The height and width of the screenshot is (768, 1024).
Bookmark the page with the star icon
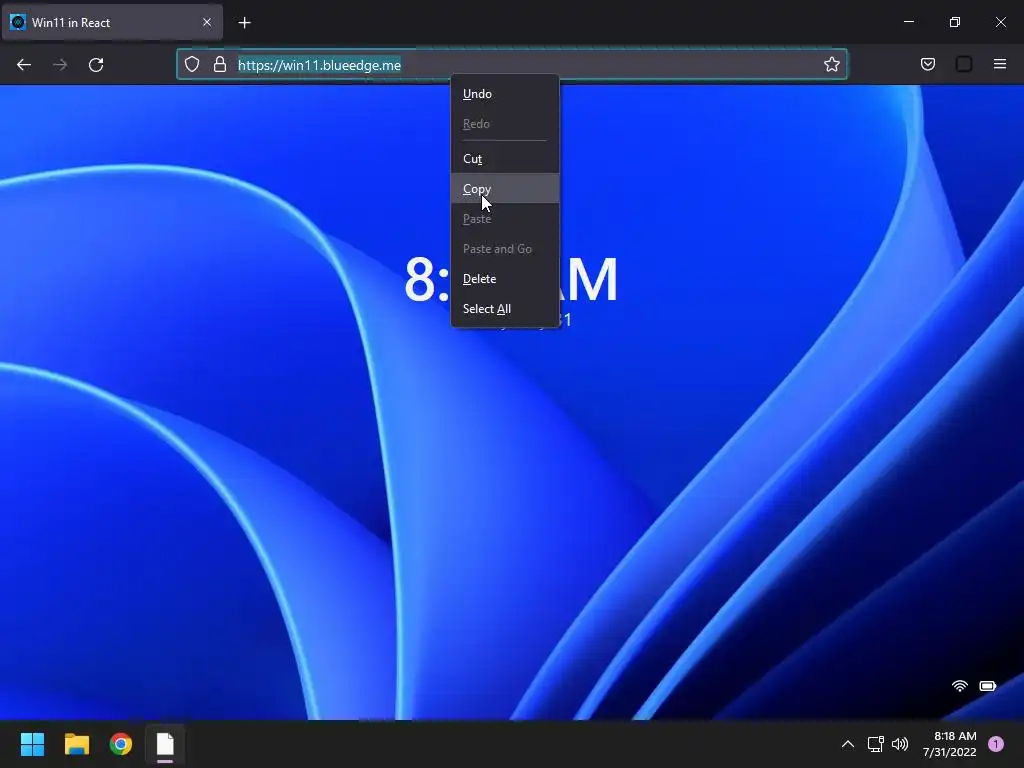(831, 64)
